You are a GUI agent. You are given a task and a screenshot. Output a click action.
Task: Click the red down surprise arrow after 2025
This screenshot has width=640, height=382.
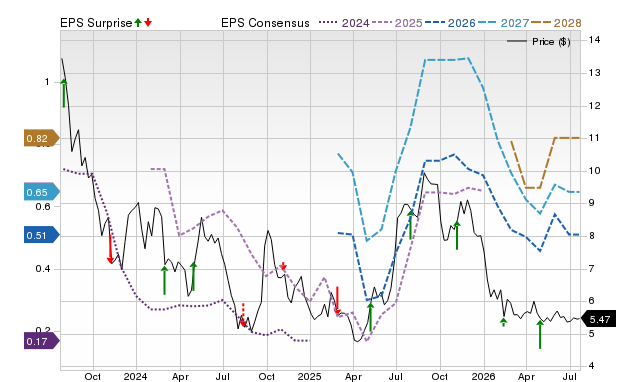coord(337,301)
